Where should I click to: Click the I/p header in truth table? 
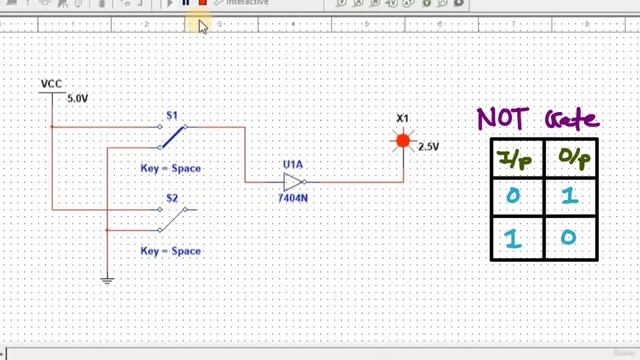tap(515, 159)
